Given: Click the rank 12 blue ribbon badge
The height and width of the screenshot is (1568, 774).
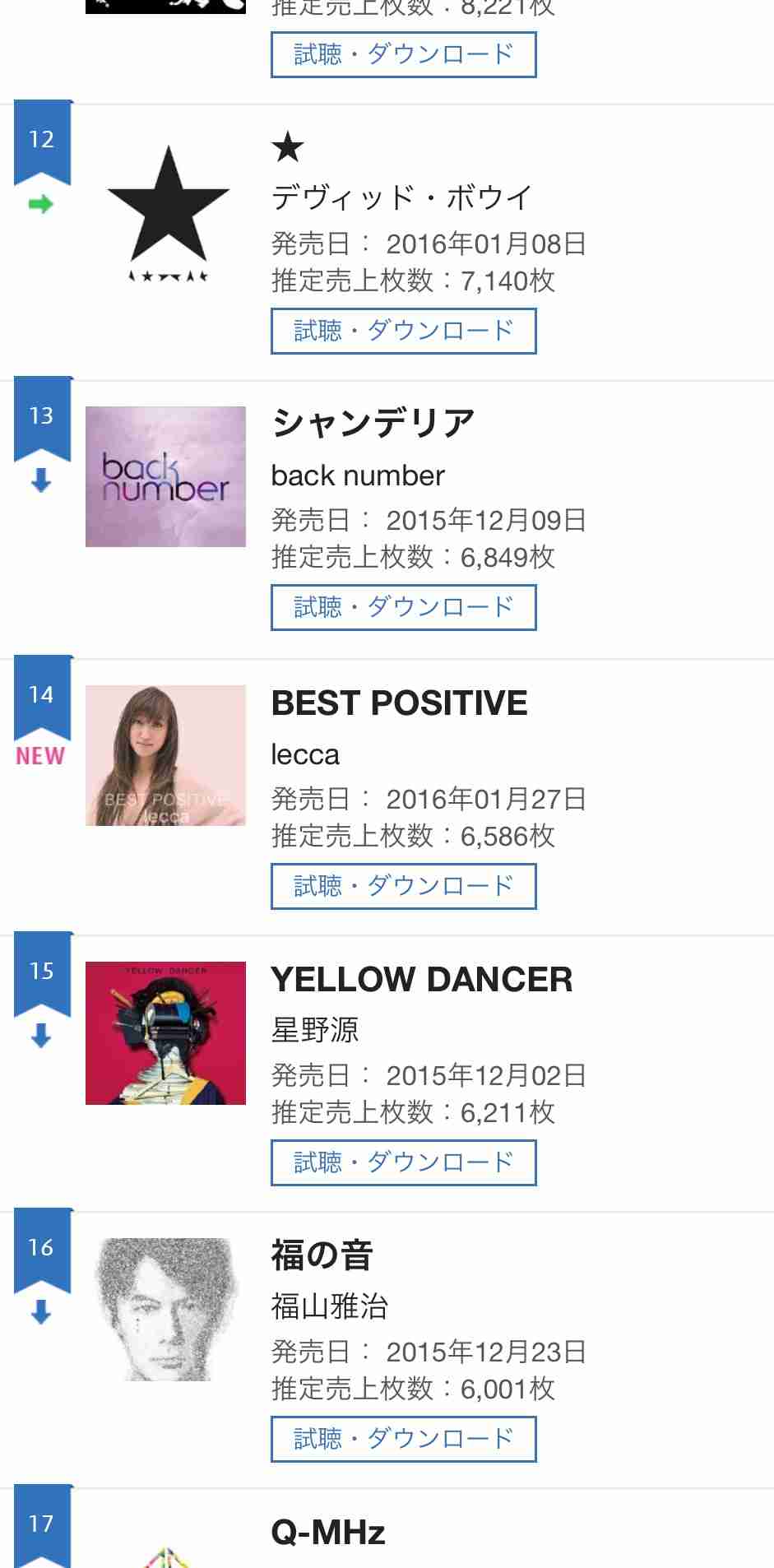Looking at the screenshot, I should 42,140.
